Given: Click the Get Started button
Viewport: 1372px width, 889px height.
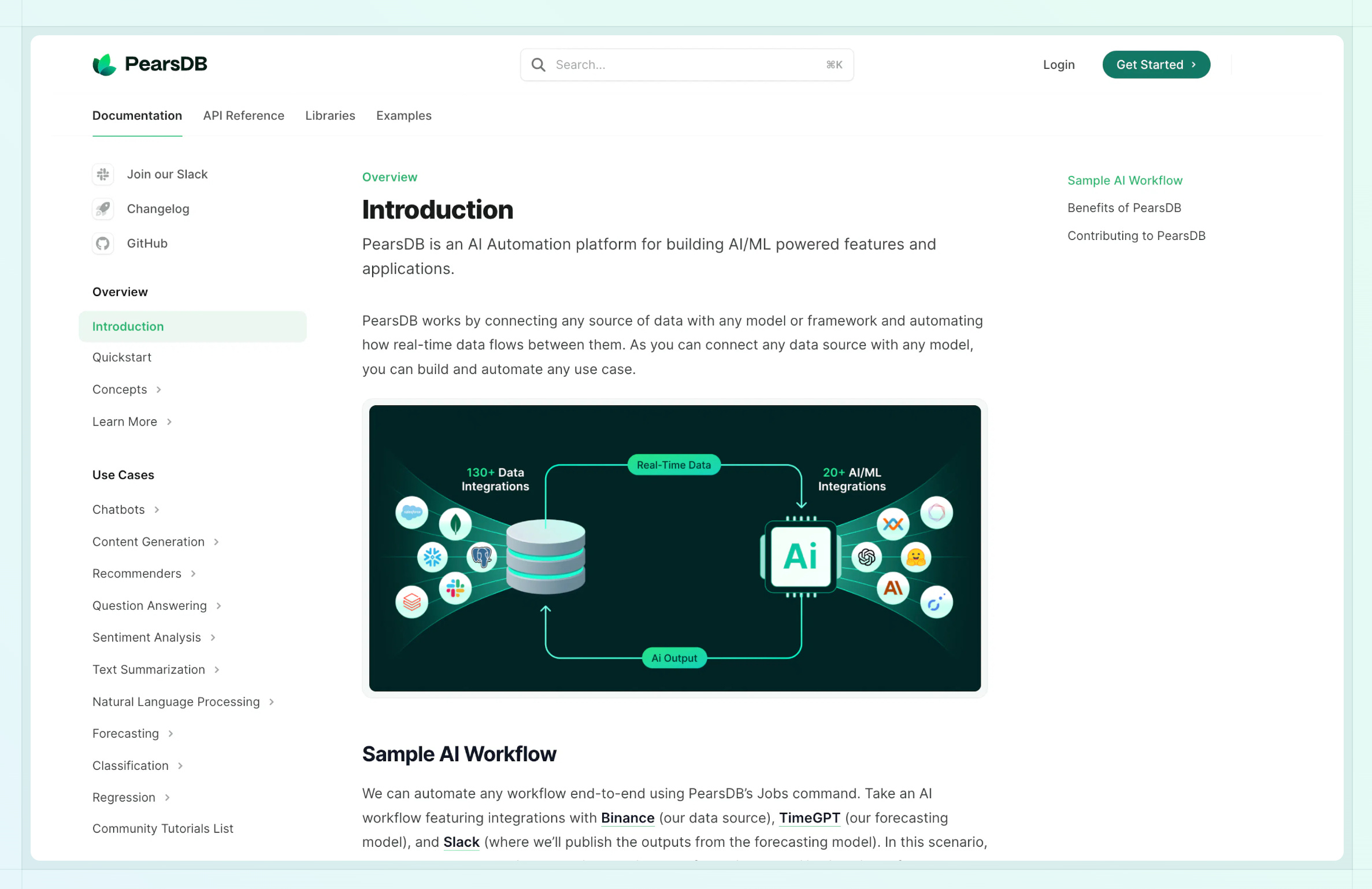Looking at the screenshot, I should point(1156,65).
